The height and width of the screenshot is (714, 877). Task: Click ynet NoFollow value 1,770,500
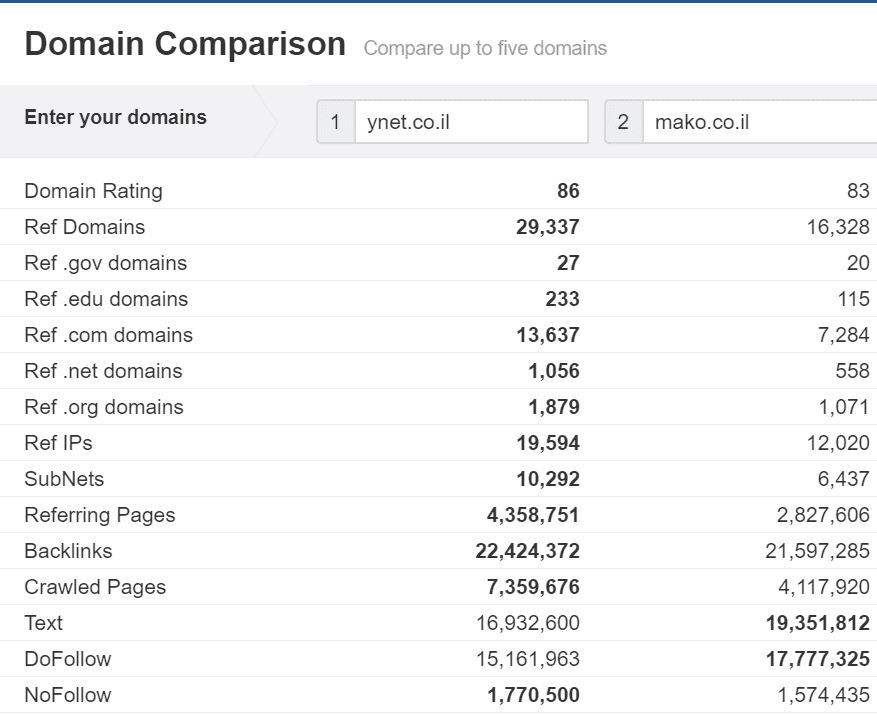click(x=533, y=695)
